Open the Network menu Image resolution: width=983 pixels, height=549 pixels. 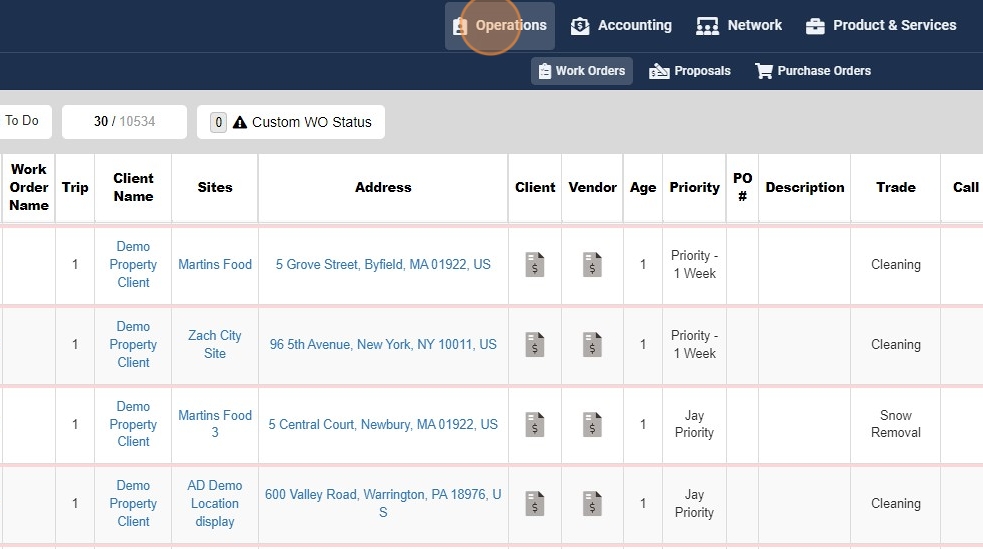point(739,26)
